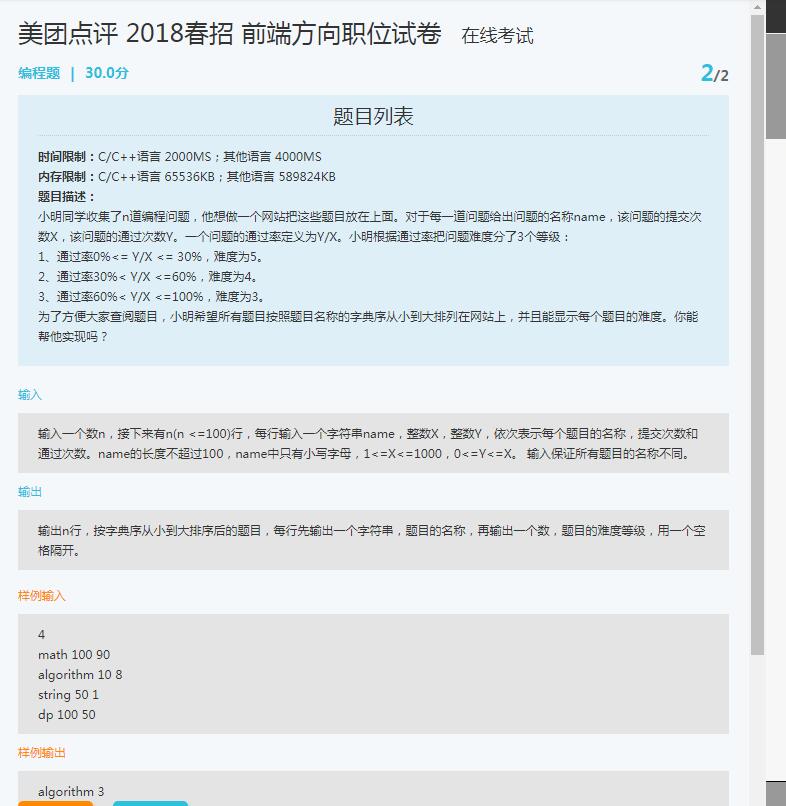Click the scroll-up arrow of page scrollbar
The height and width of the screenshot is (806, 786).
(x=757, y=7)
